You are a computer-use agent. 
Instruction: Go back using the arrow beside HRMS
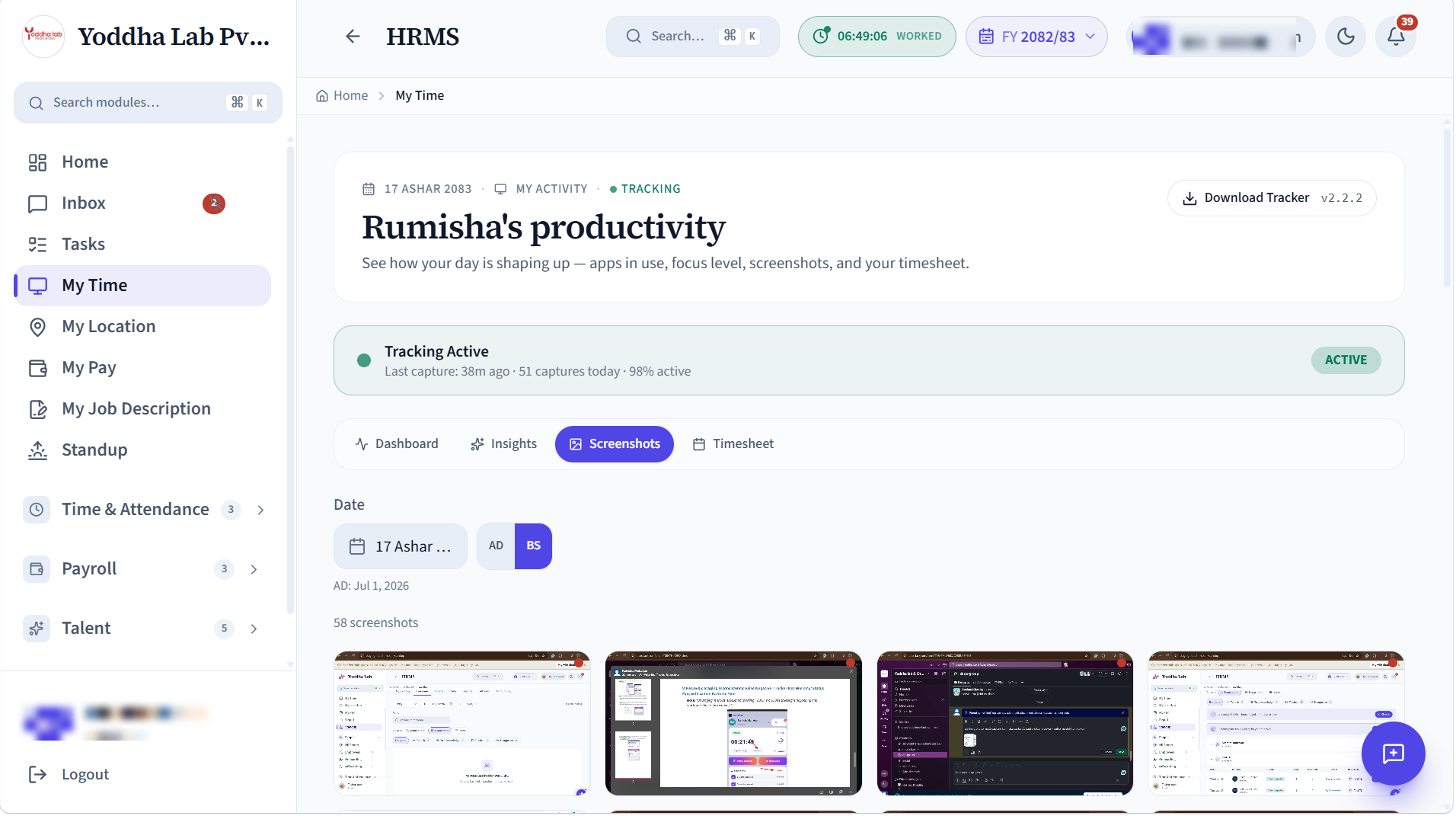[353, 36]
